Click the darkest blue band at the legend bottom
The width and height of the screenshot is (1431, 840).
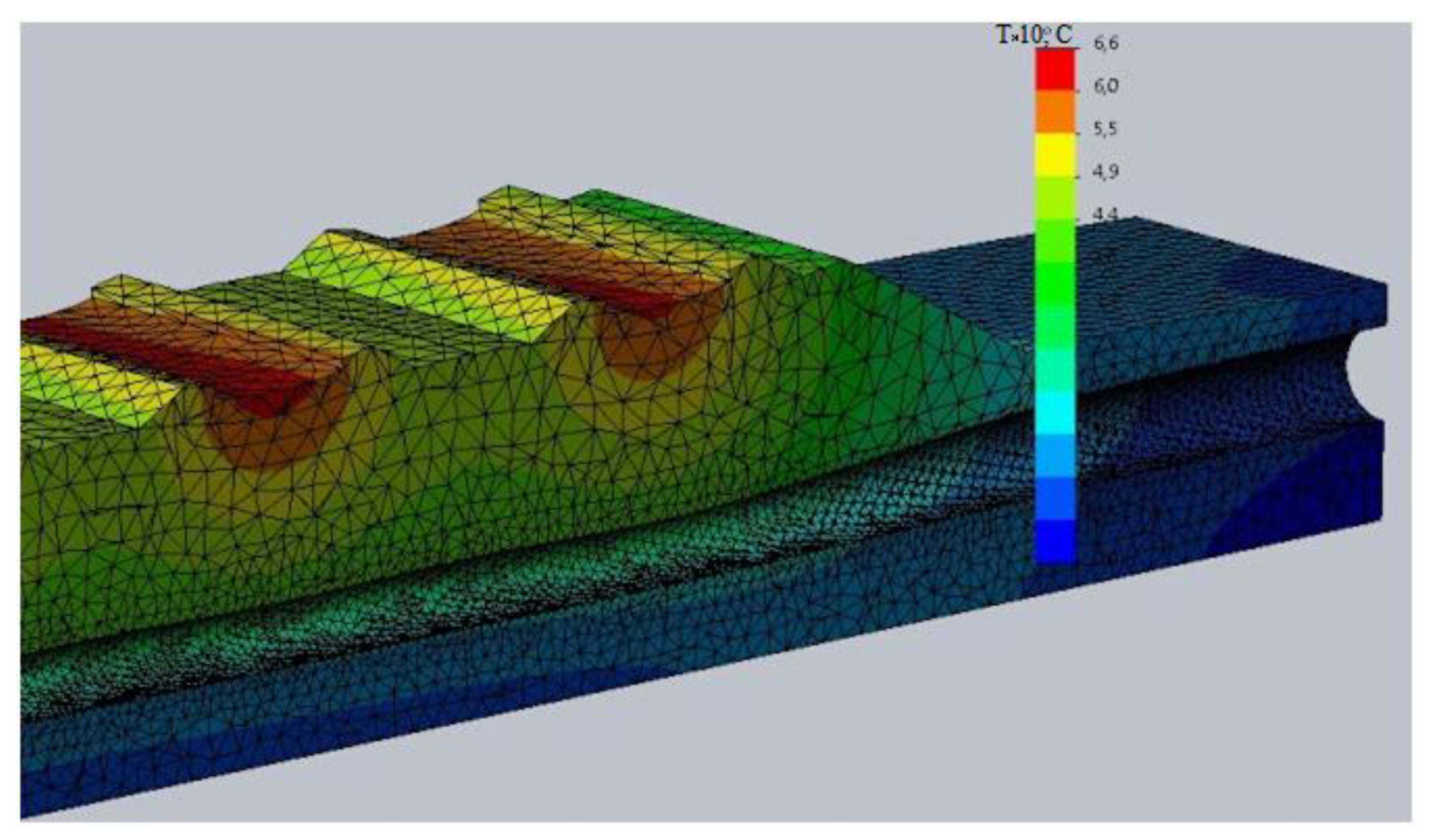[x=1055, y=541]
